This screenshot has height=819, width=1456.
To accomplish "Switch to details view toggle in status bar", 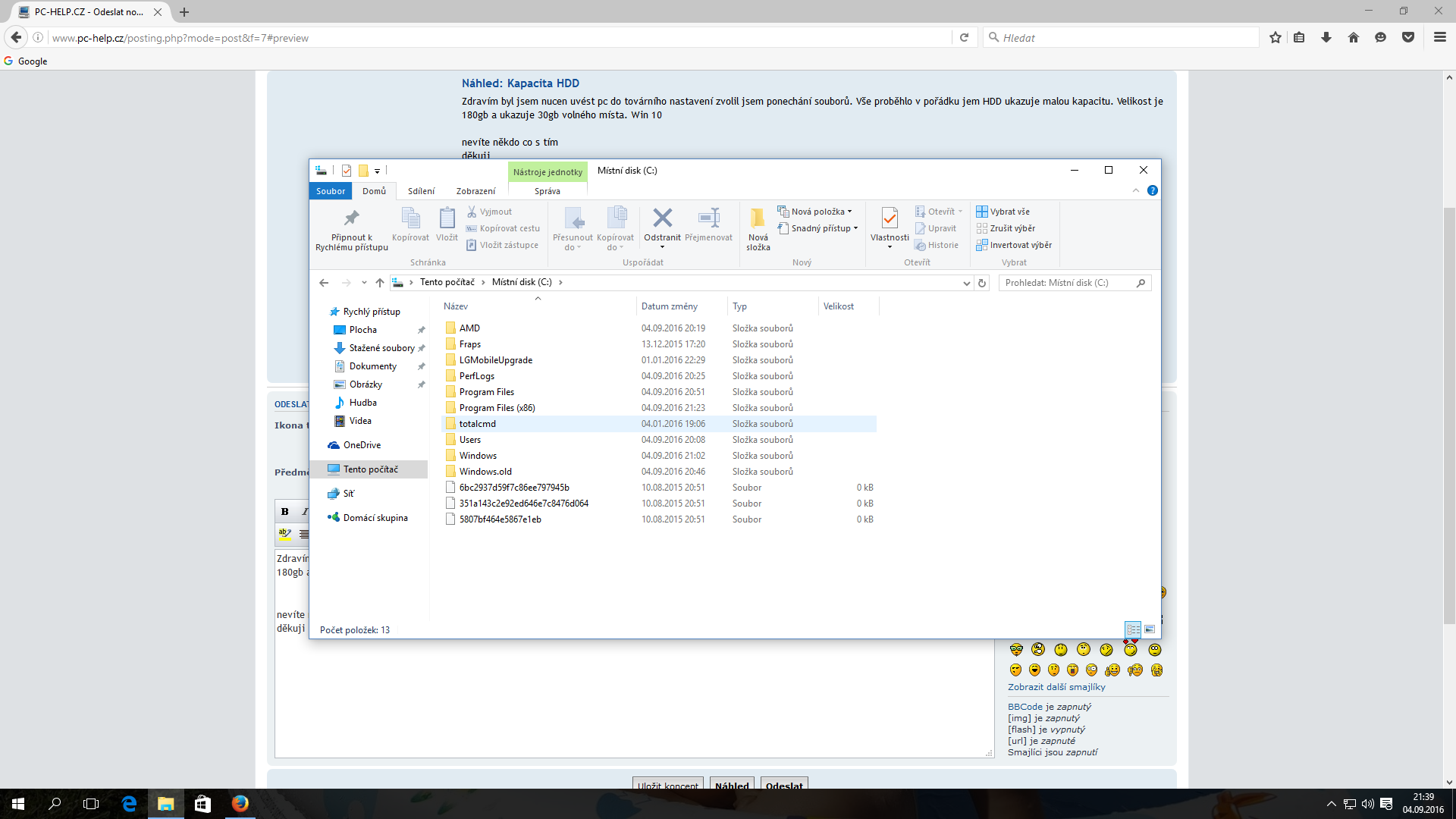I will 1133,629.
